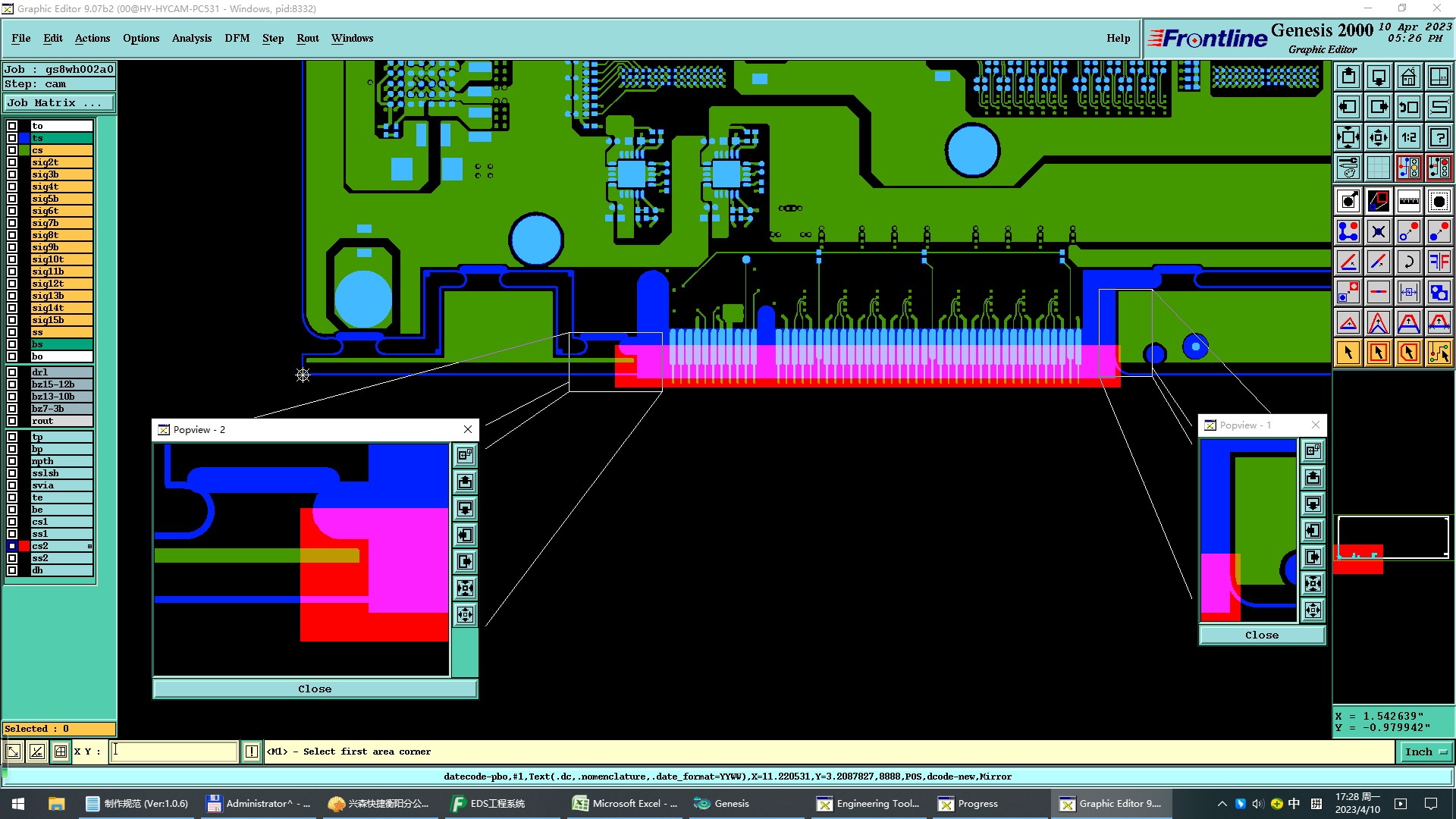Click the connected blue nodes icon

click(1348, 231)
